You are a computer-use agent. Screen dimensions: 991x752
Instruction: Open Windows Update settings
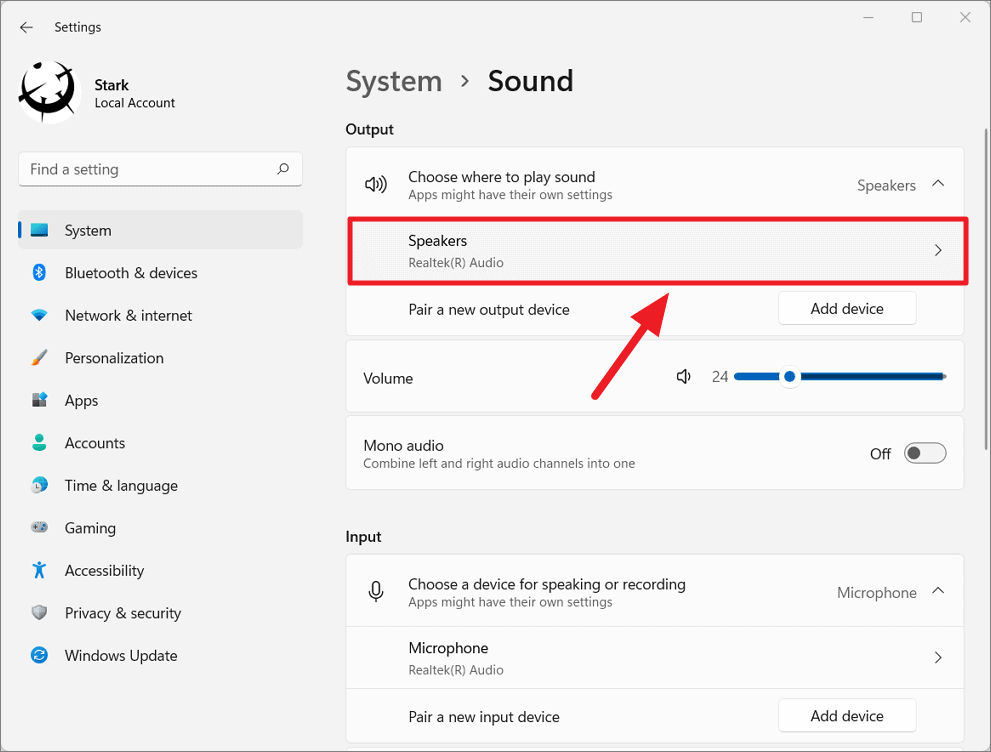pyautogui.click(x=120, y=655)
